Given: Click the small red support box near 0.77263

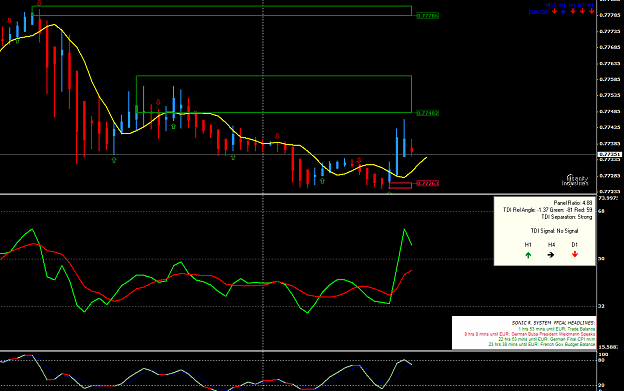Looking at the screenshot, I should click(x=400, y=185).
